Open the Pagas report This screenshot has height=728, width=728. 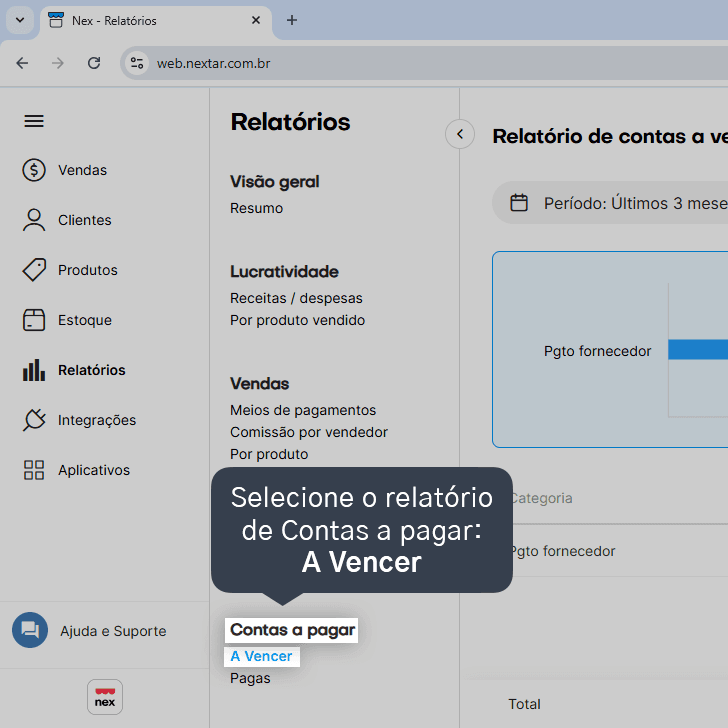tap(250, 678)
